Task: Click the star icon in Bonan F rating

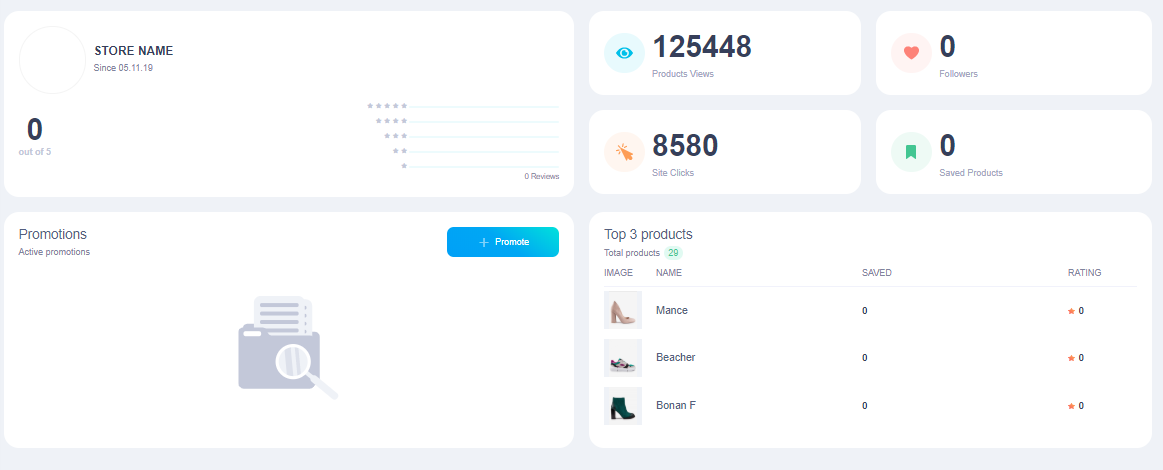Action: [1071, 406]
